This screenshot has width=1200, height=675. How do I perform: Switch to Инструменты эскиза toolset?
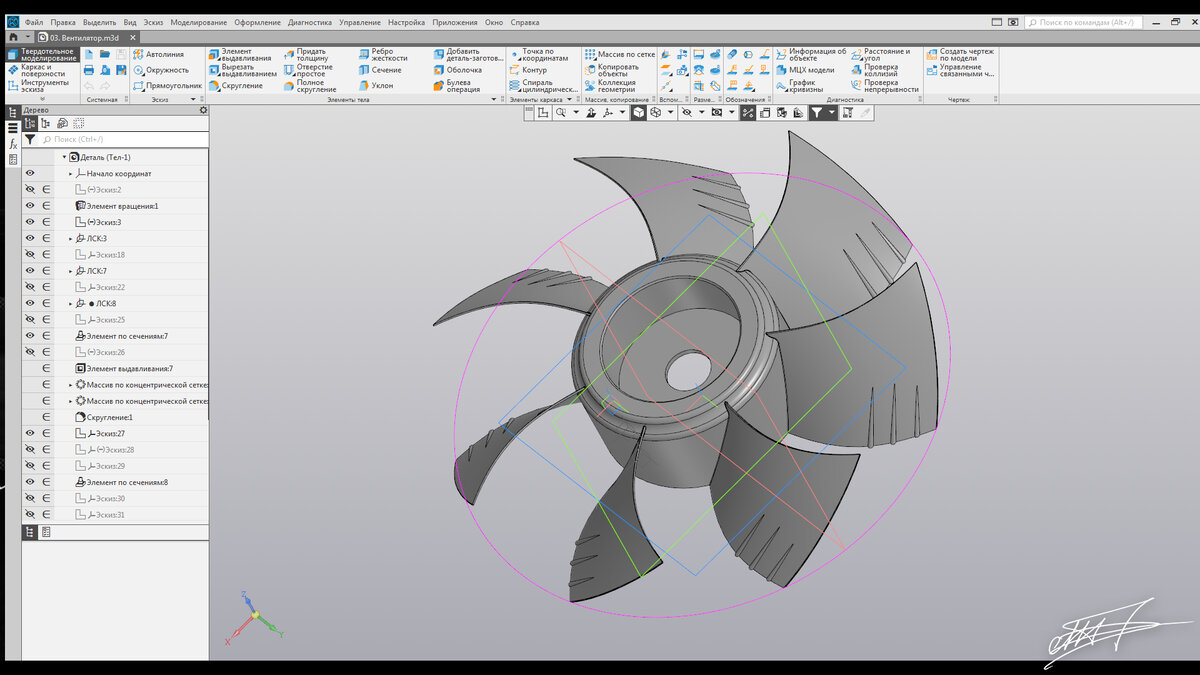pyautogui.click(x=42, y=86)
